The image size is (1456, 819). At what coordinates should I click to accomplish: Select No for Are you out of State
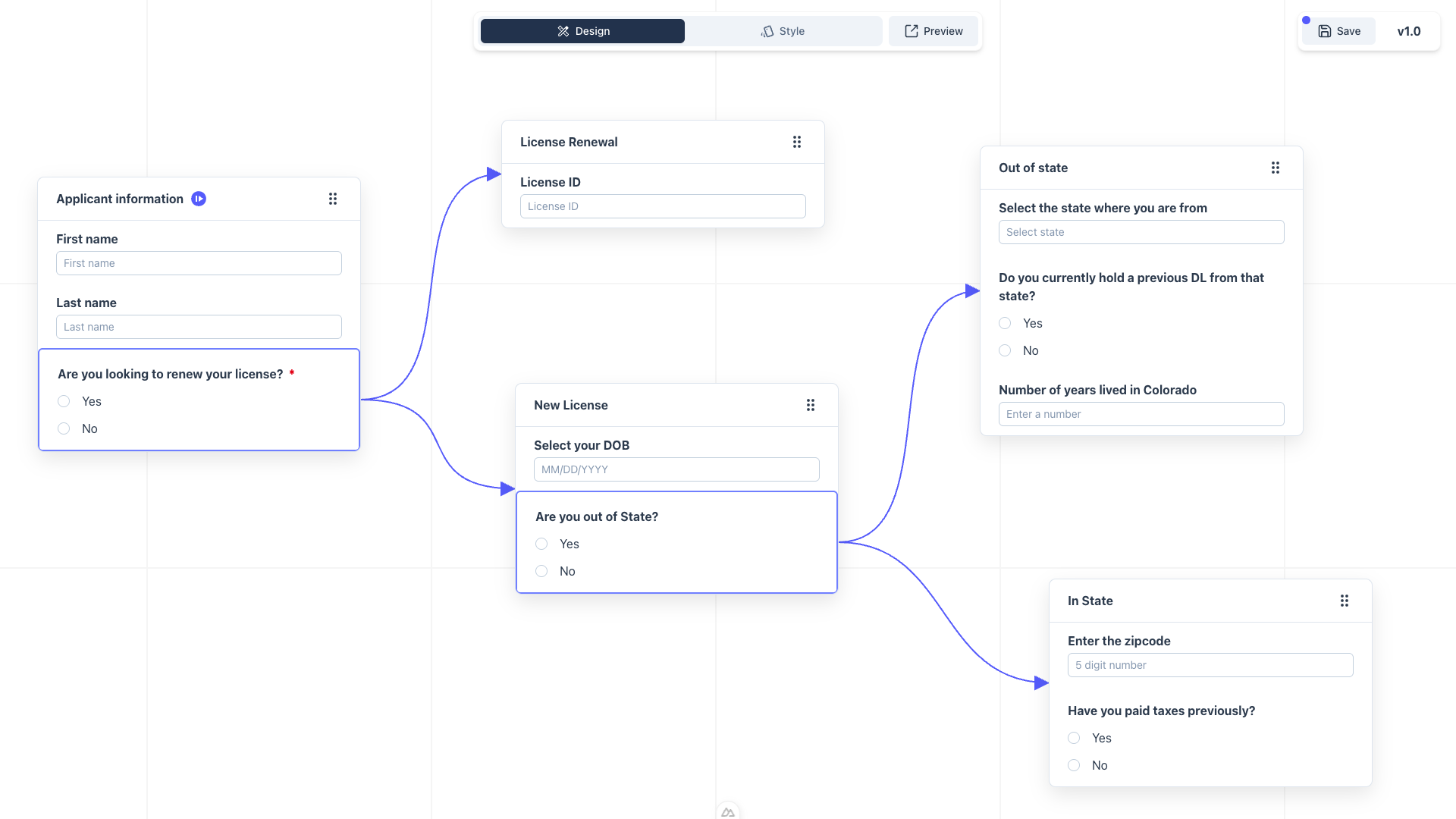(x=541, y=571)
